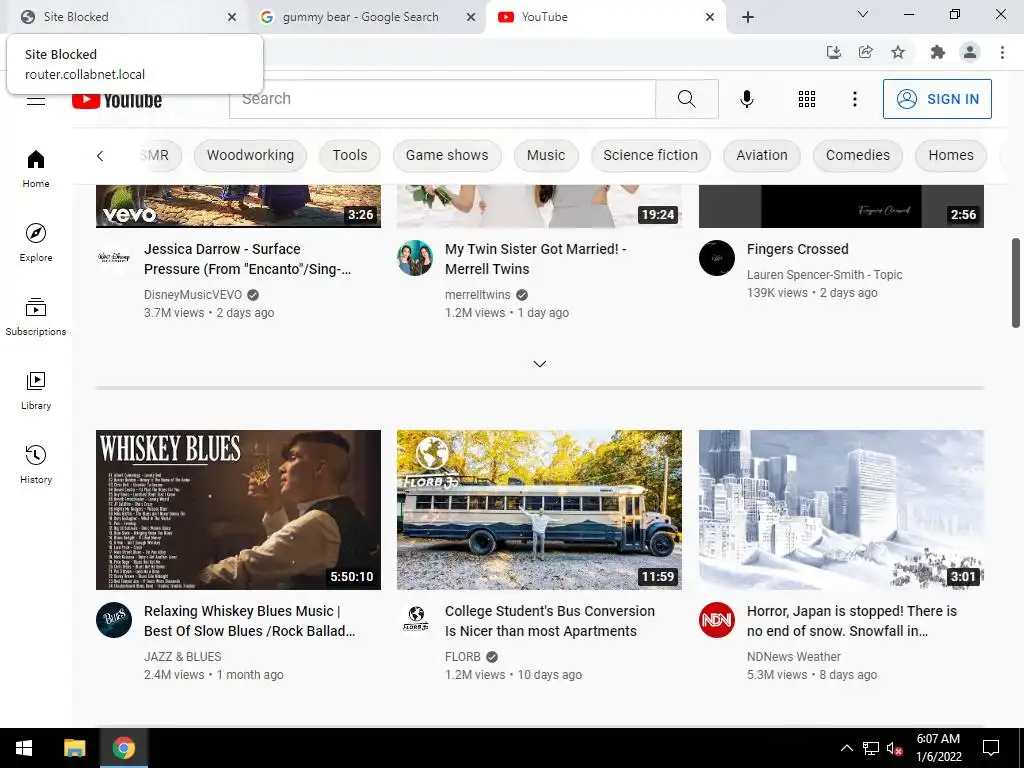Open the network tray icon

[871, 748]
